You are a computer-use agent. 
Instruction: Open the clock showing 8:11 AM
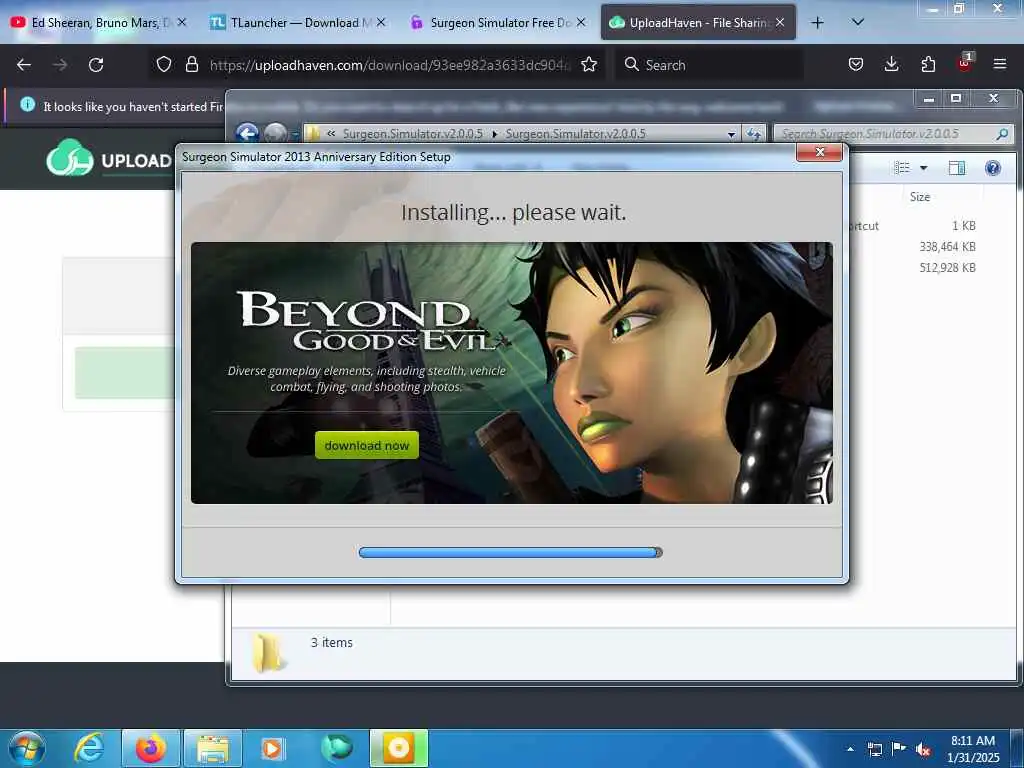(x=973, y=748)
